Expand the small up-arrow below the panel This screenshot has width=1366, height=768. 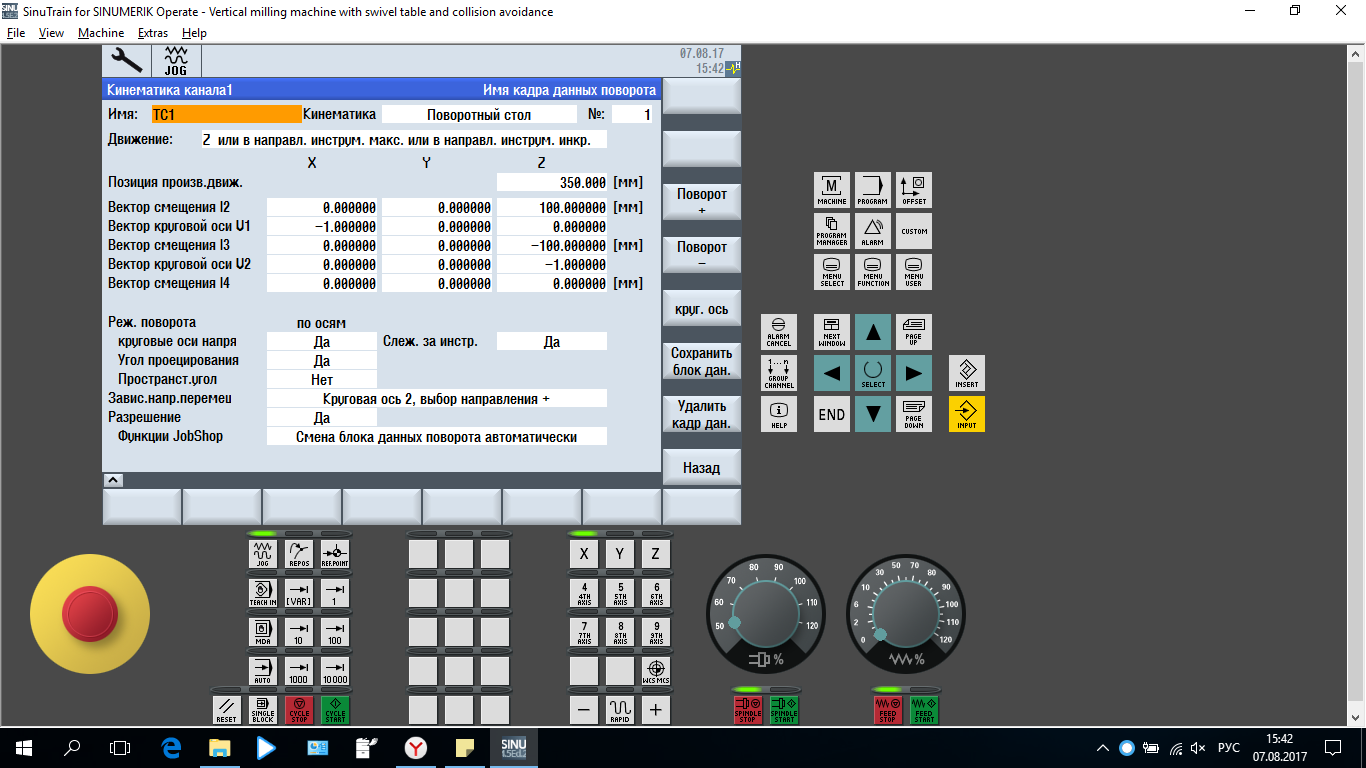click(x=113, y=480)
